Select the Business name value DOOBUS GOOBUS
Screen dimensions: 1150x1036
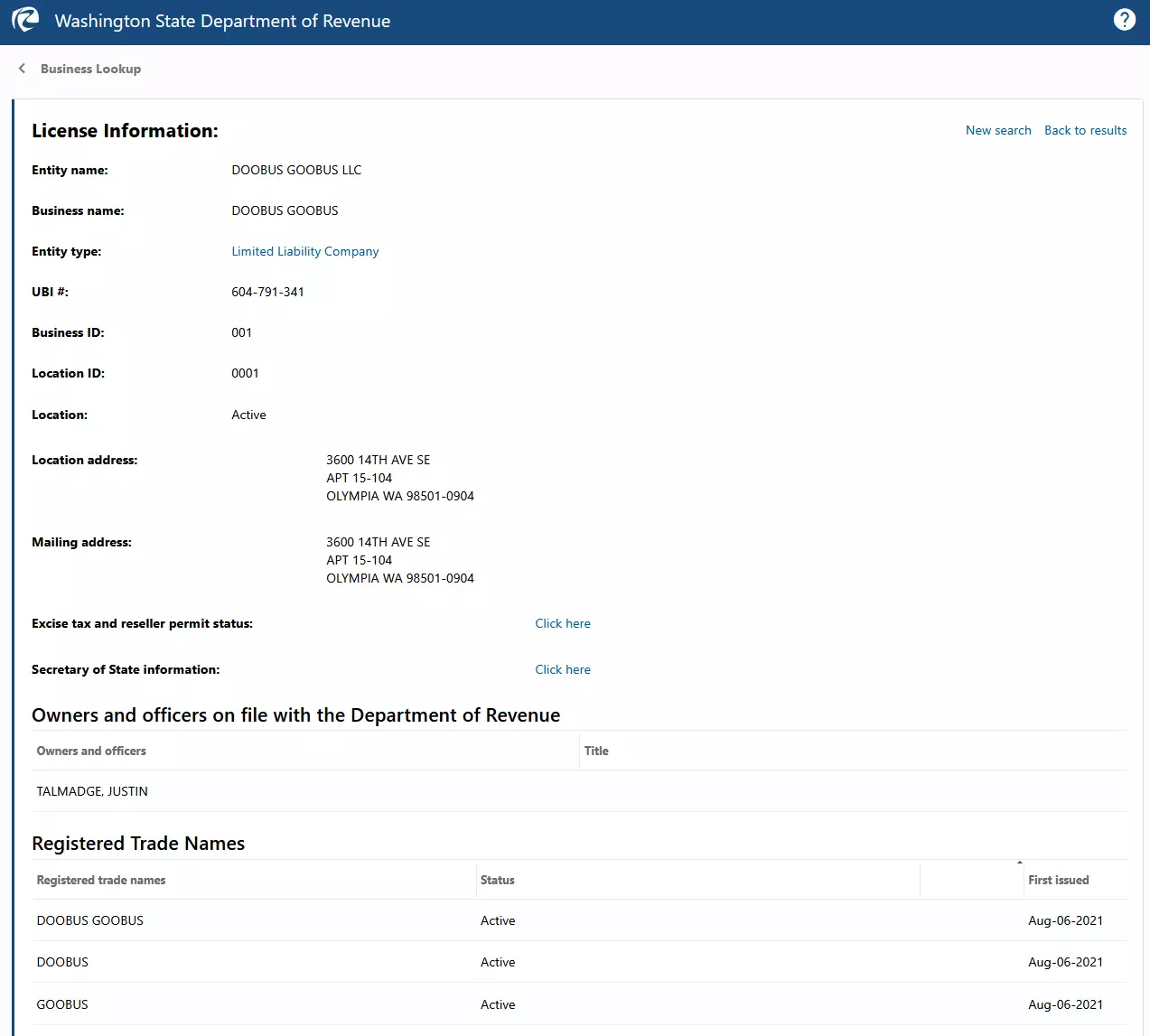point(285,210)
